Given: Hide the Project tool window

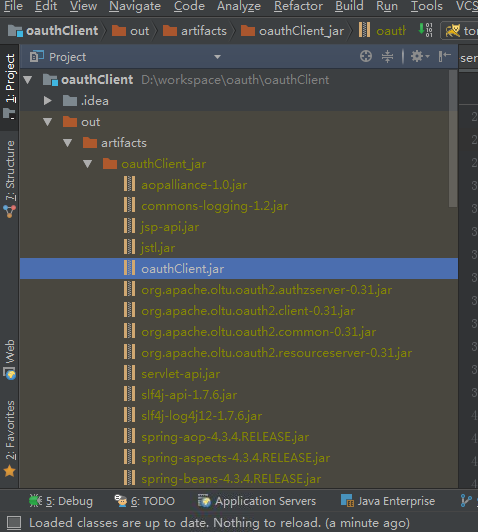Looking at the screenshot, I should click(444, 56).
